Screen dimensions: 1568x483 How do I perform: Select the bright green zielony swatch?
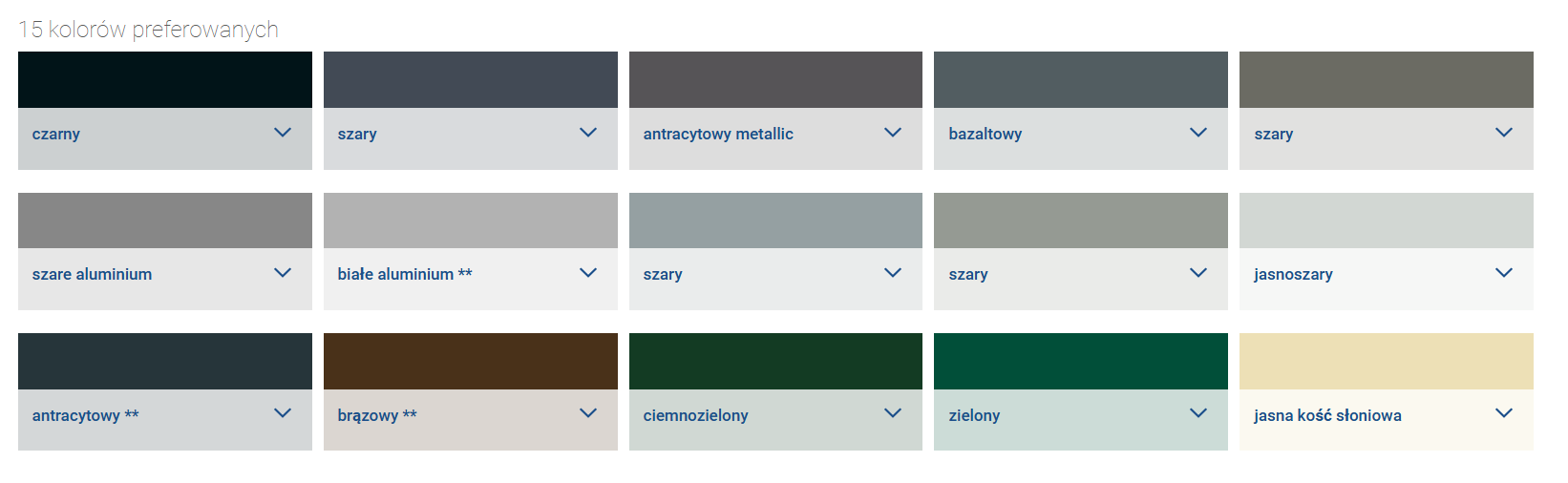click(1081, 361)
